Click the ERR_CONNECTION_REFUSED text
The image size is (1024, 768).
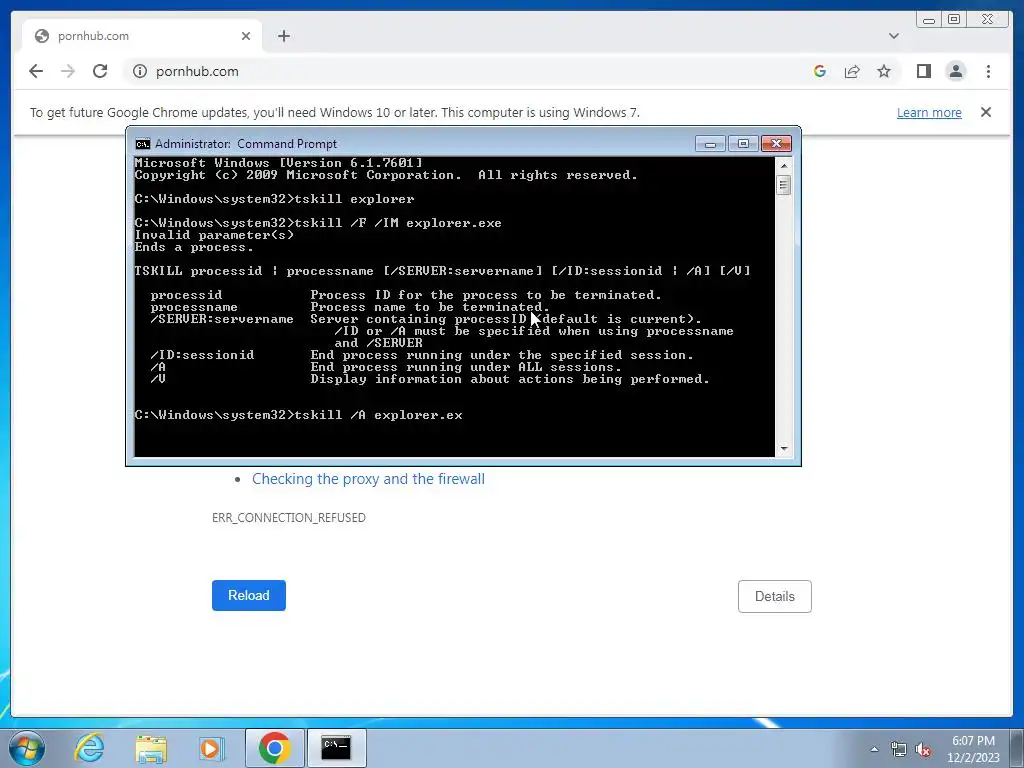289,518
